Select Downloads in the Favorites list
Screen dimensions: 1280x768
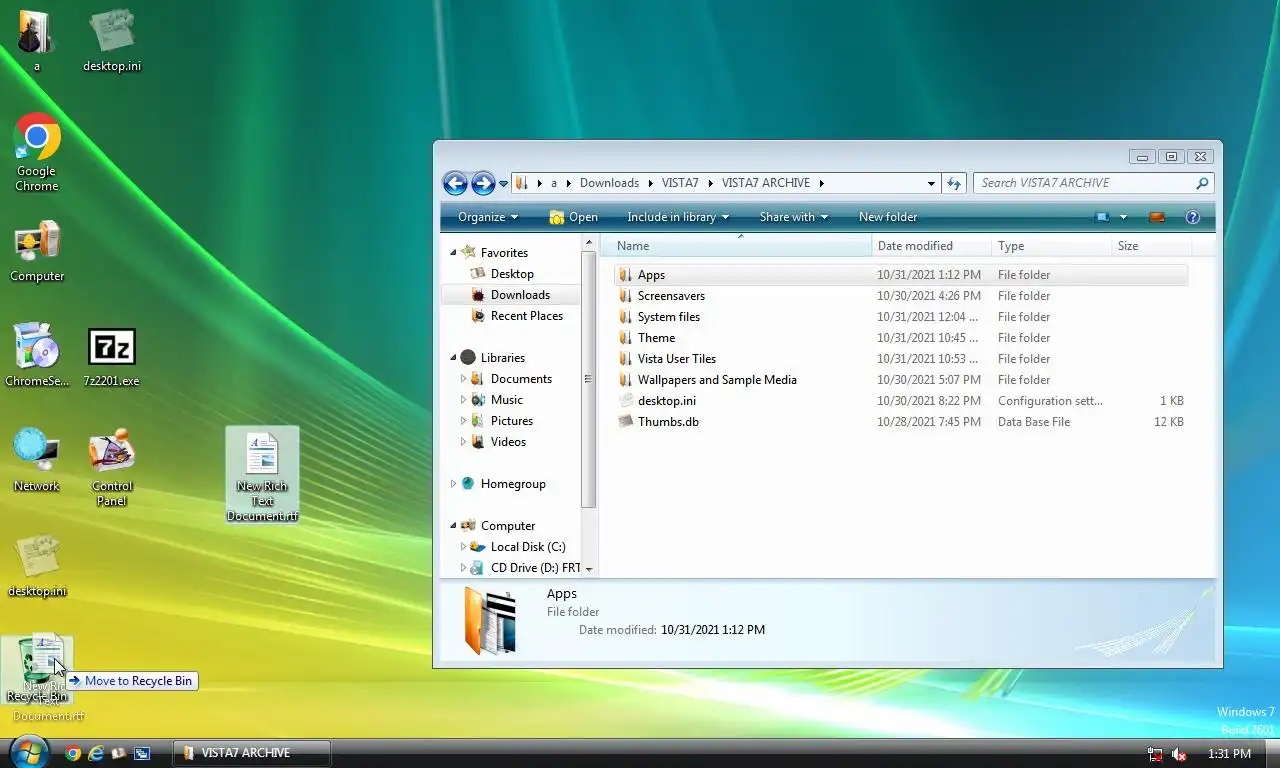pyautogui.click(x=510, y=295)
